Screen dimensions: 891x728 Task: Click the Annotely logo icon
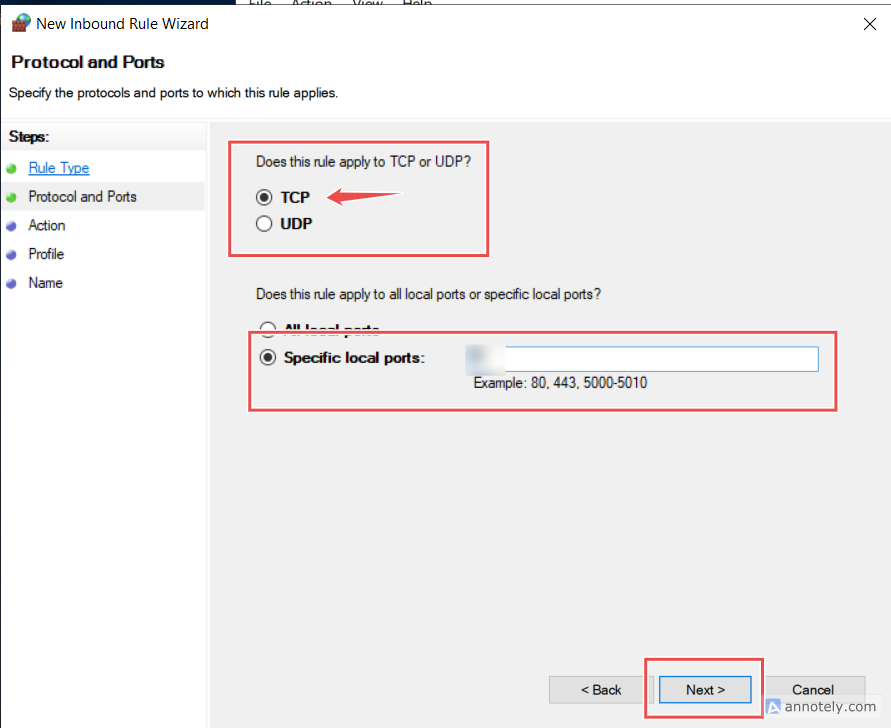tap(774, 707)
